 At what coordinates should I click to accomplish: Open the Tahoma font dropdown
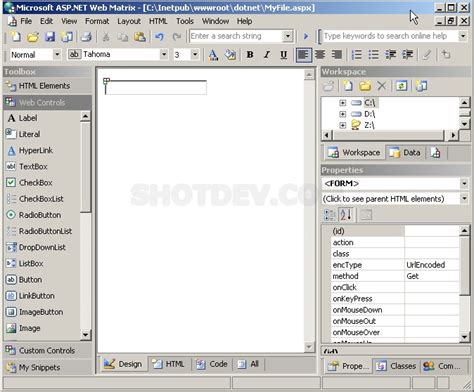click(x=164, y=54)
